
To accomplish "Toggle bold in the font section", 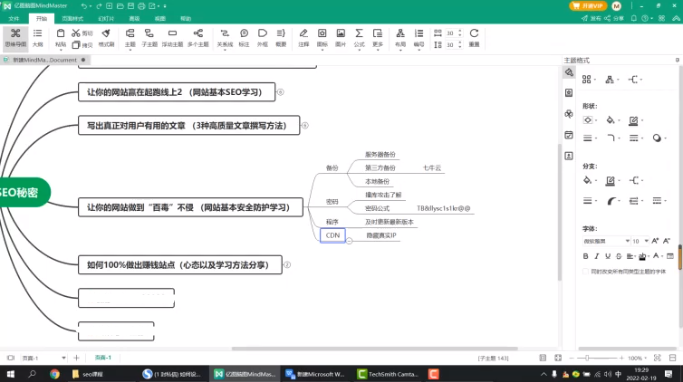I will 585,256.
